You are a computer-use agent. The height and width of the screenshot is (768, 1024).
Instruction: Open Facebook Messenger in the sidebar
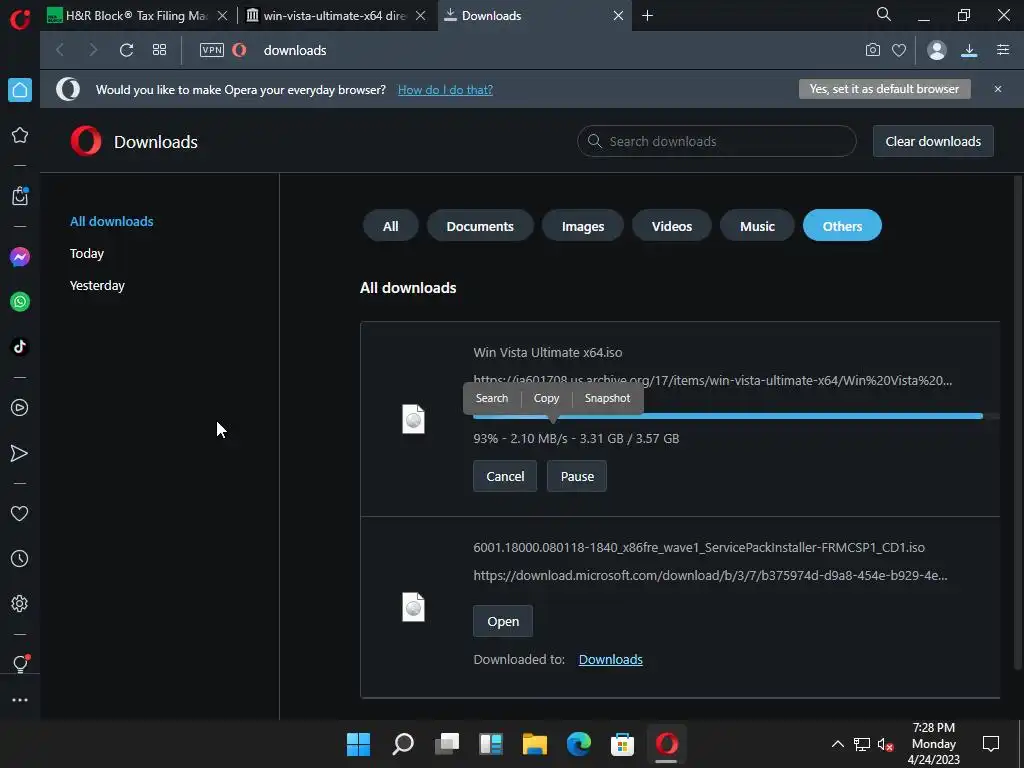[x=20, y=257]
